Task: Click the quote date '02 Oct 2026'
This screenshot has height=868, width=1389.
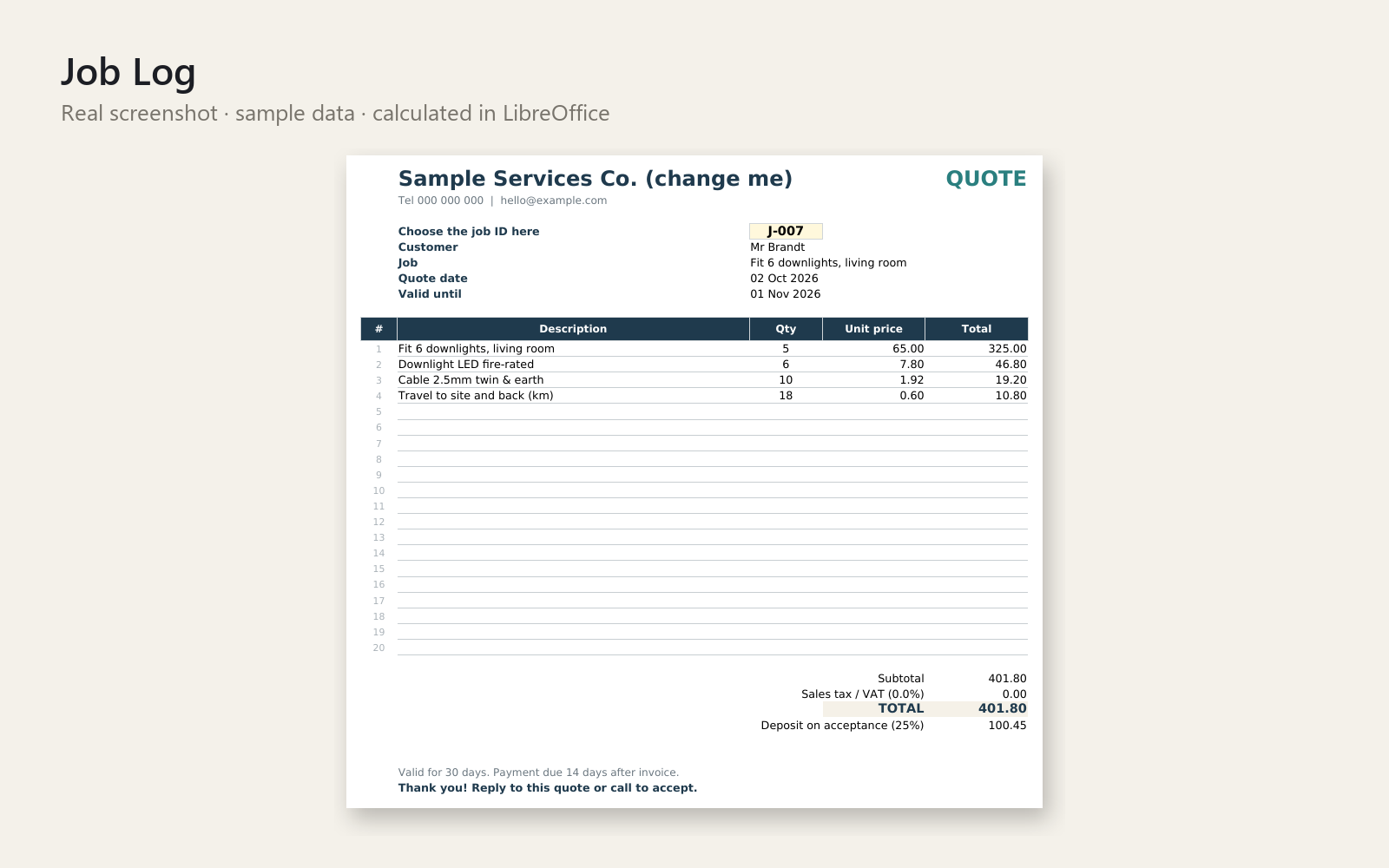Action: pyautogui.click(x=784, y=279)
